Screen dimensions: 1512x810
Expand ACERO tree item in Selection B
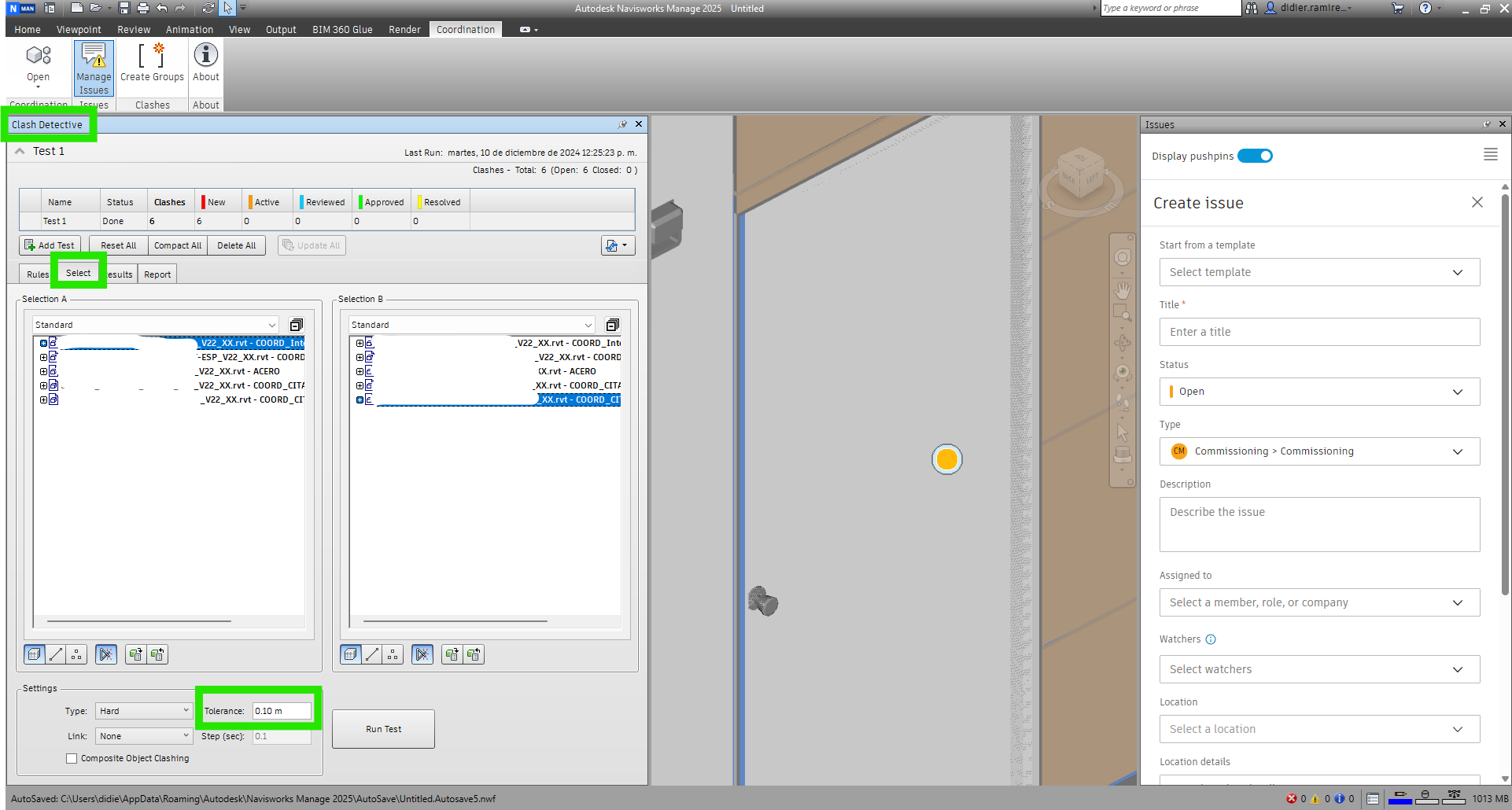coord(360,371)
